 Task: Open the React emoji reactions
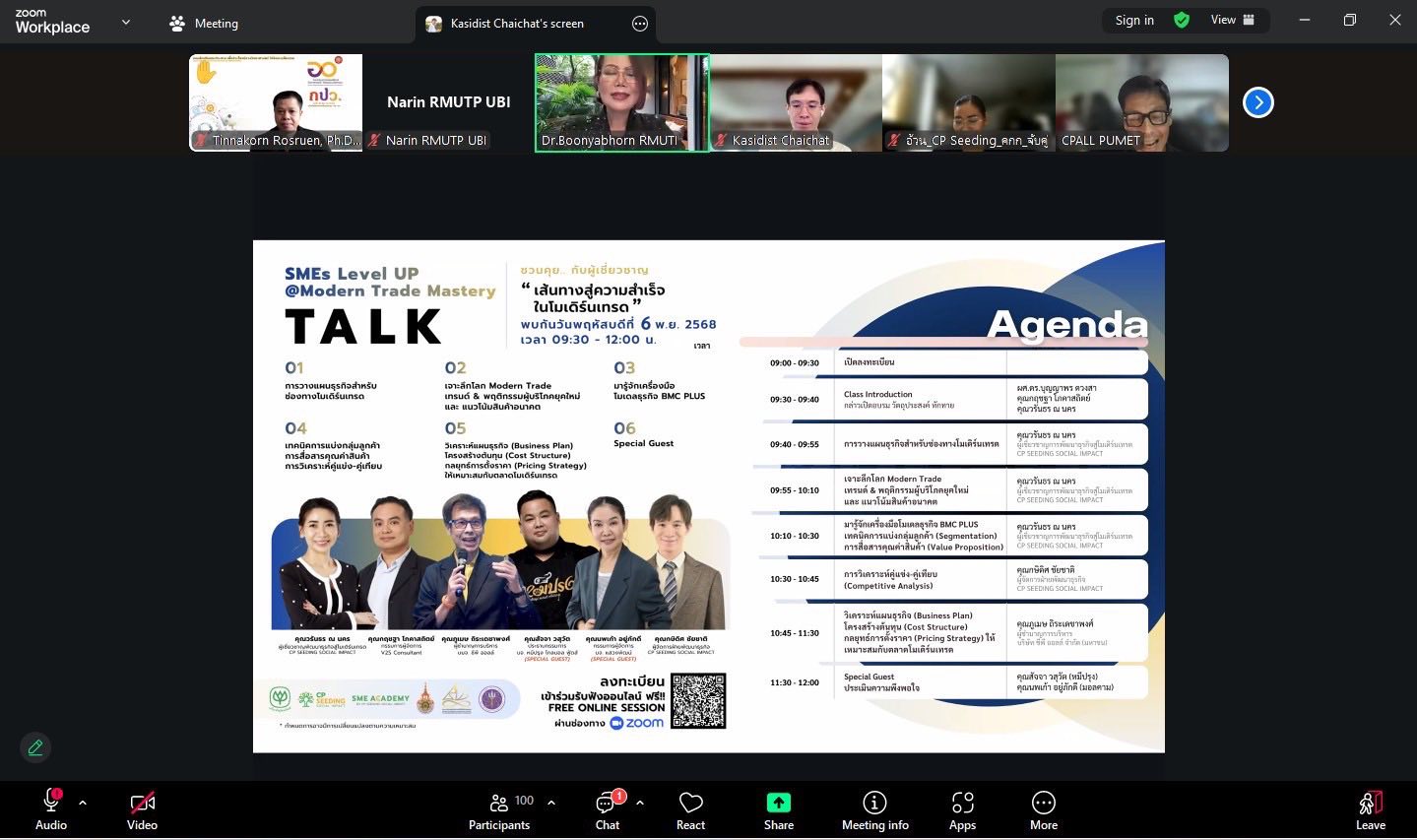690,810
